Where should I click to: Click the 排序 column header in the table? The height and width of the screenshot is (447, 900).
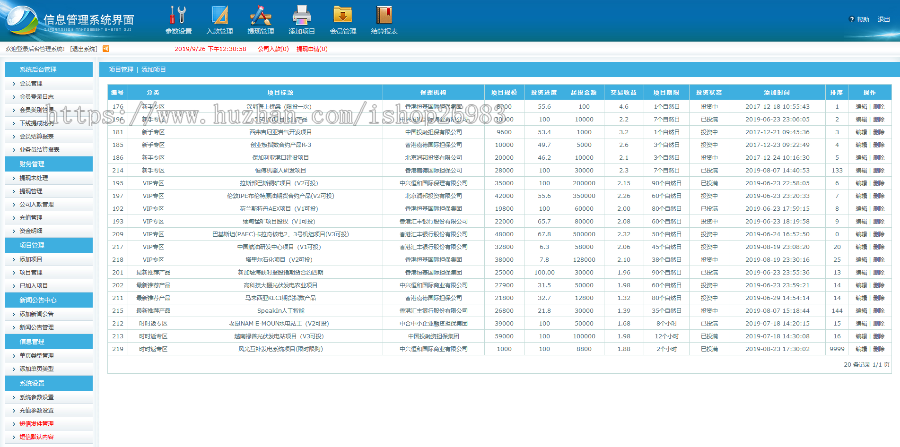(835, 91)
